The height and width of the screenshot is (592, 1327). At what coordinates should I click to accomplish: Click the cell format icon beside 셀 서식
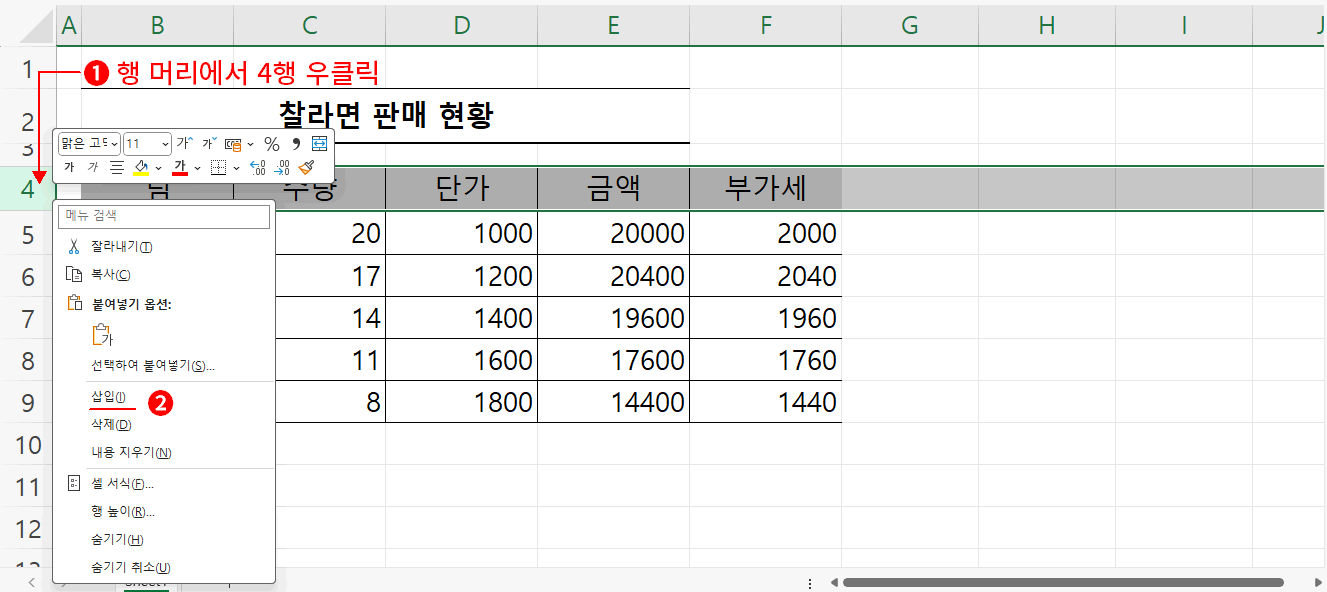[x=73, y=484]
